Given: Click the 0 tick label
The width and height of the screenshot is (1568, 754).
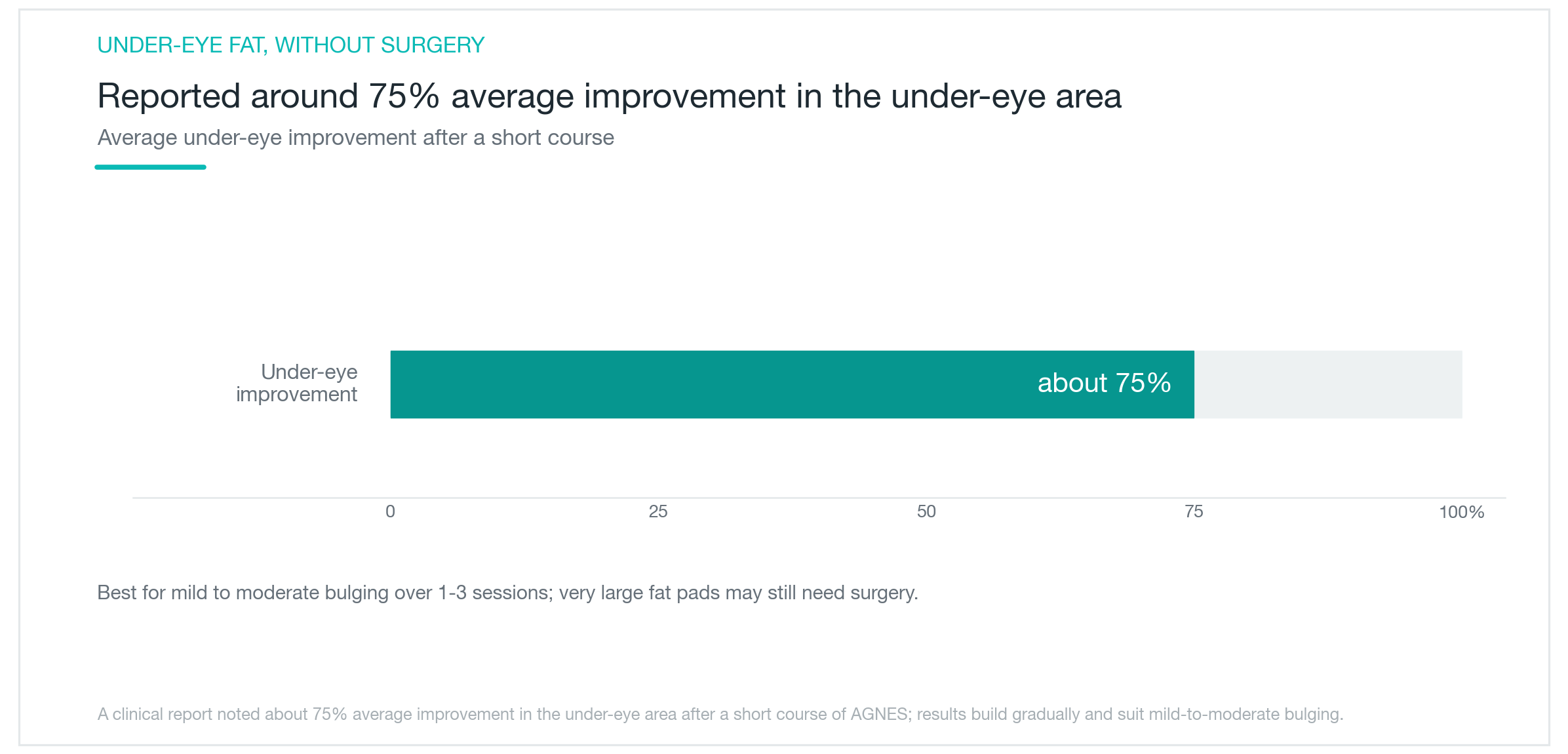Looking at the screenshot, I should tap(390, 511).
